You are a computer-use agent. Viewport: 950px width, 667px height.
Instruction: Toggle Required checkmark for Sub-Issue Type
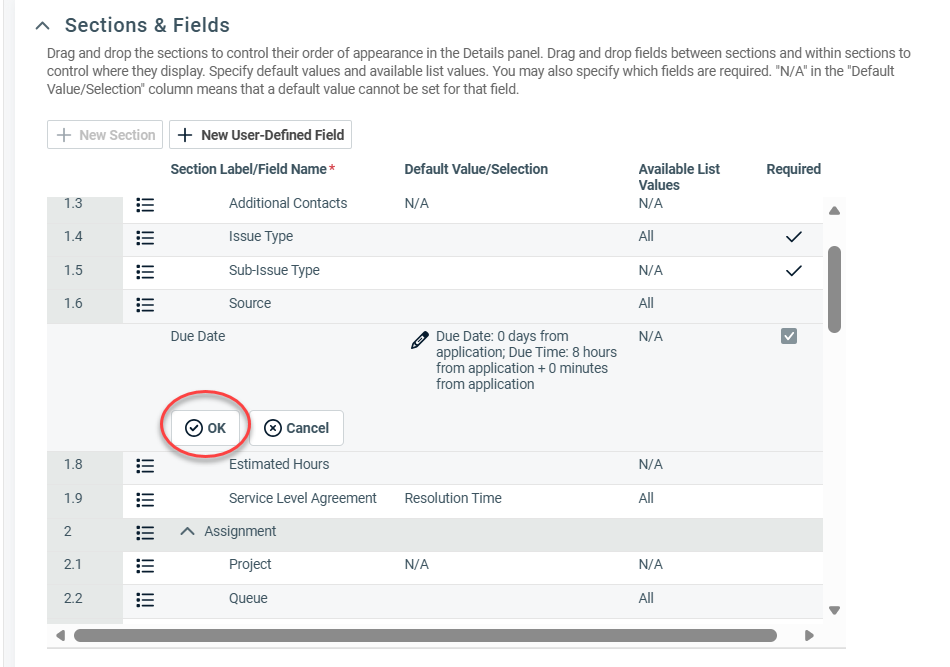click(793, 271)
